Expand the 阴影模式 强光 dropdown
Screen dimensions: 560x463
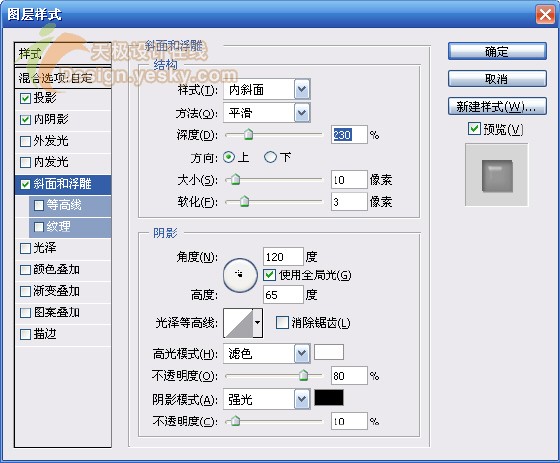coord(267,399)
